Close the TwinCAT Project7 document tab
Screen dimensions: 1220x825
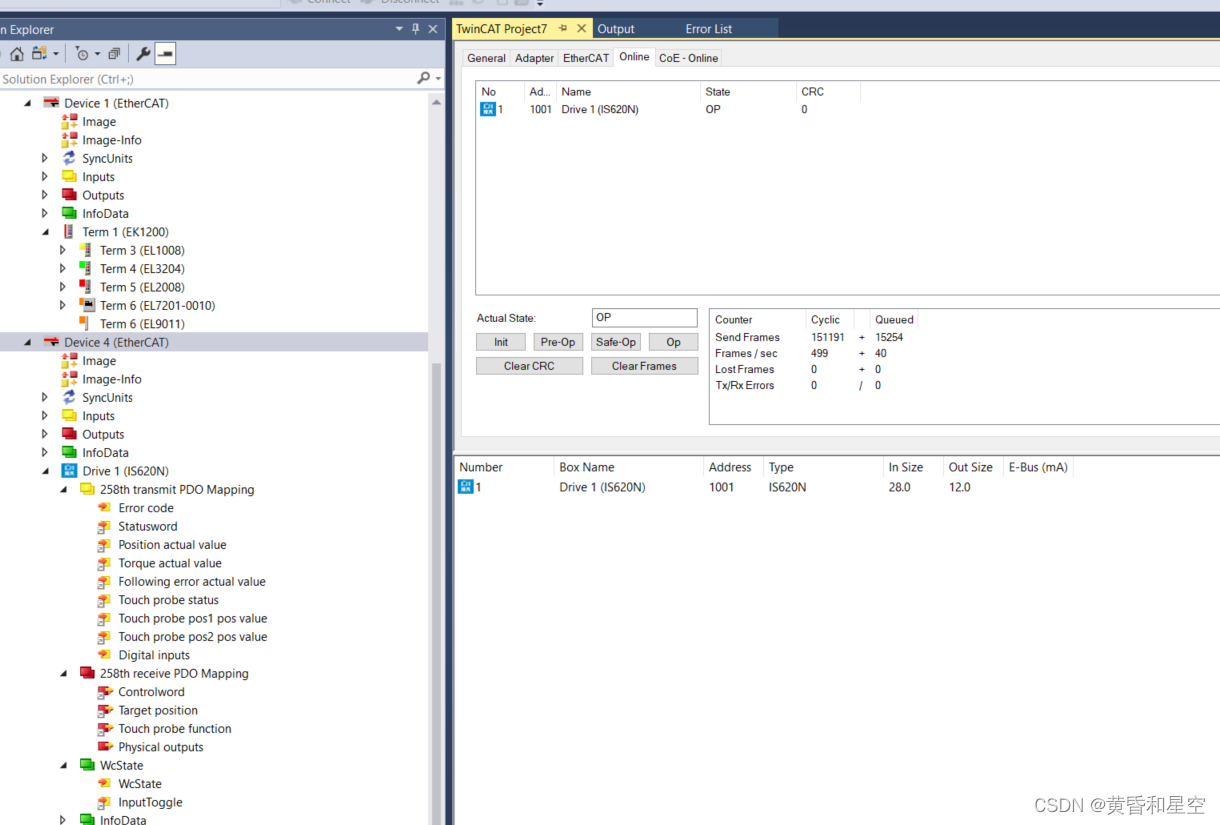coord(581,29)
